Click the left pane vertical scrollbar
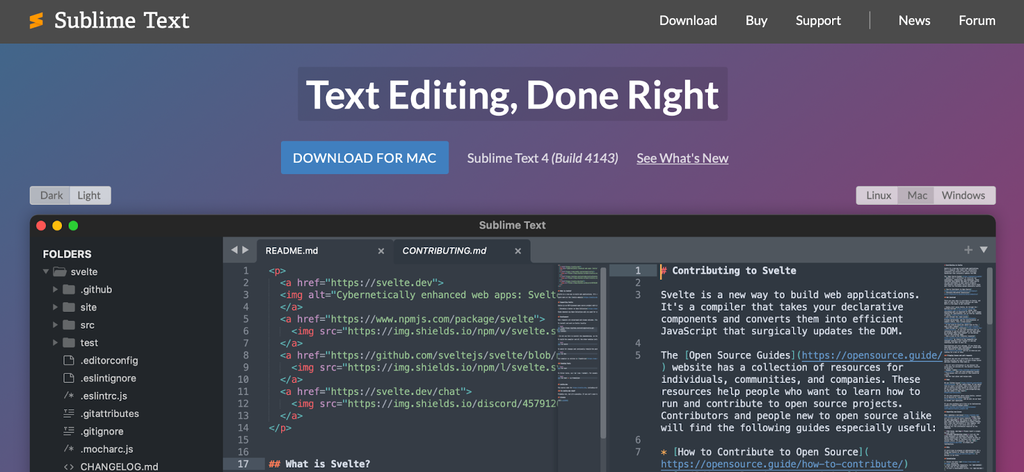Image resolution: width=1024 pixels, height=472 pixels. coord(603,351)
